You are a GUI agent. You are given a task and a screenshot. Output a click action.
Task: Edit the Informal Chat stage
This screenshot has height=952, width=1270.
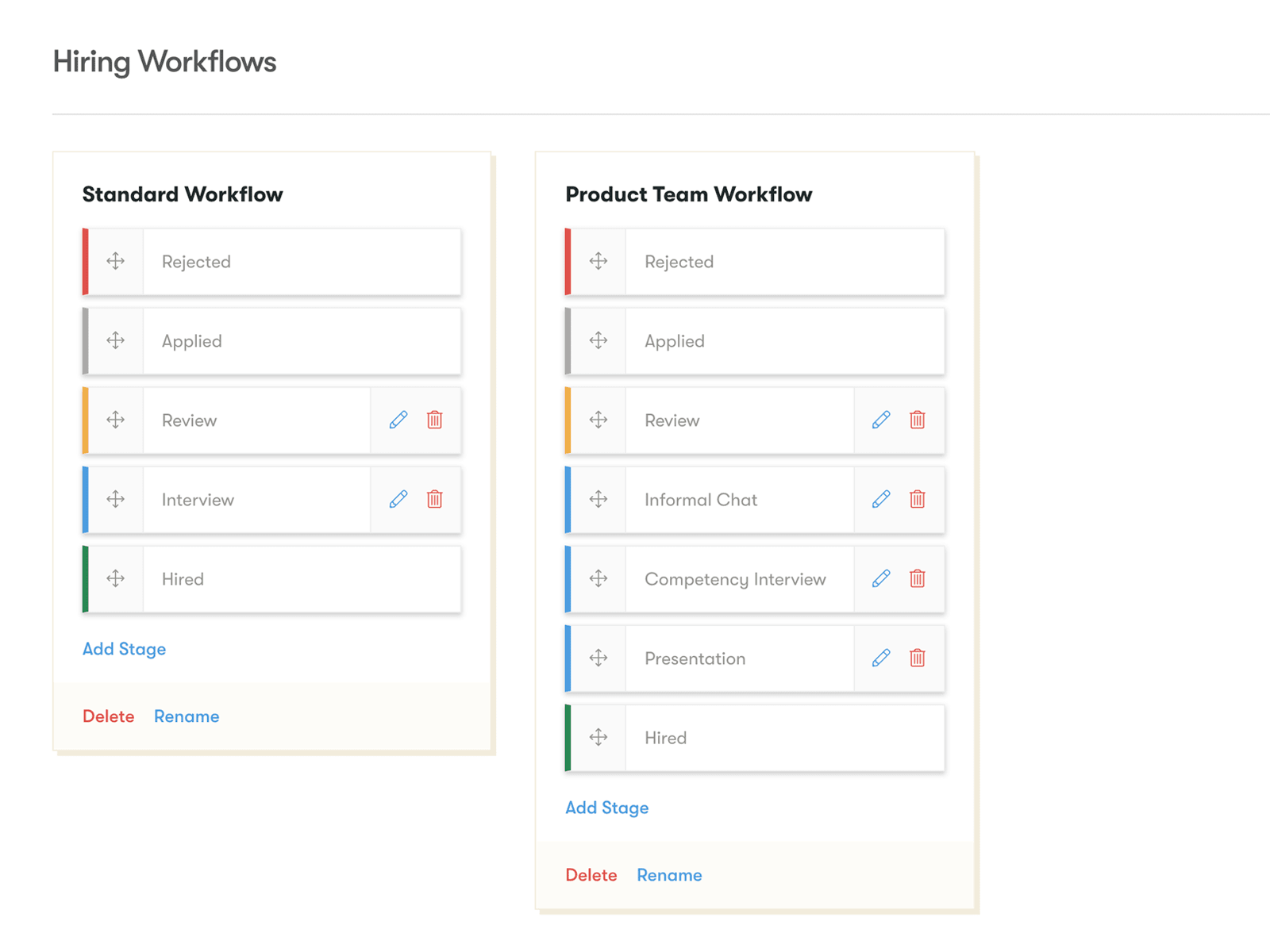coord(881,499)
